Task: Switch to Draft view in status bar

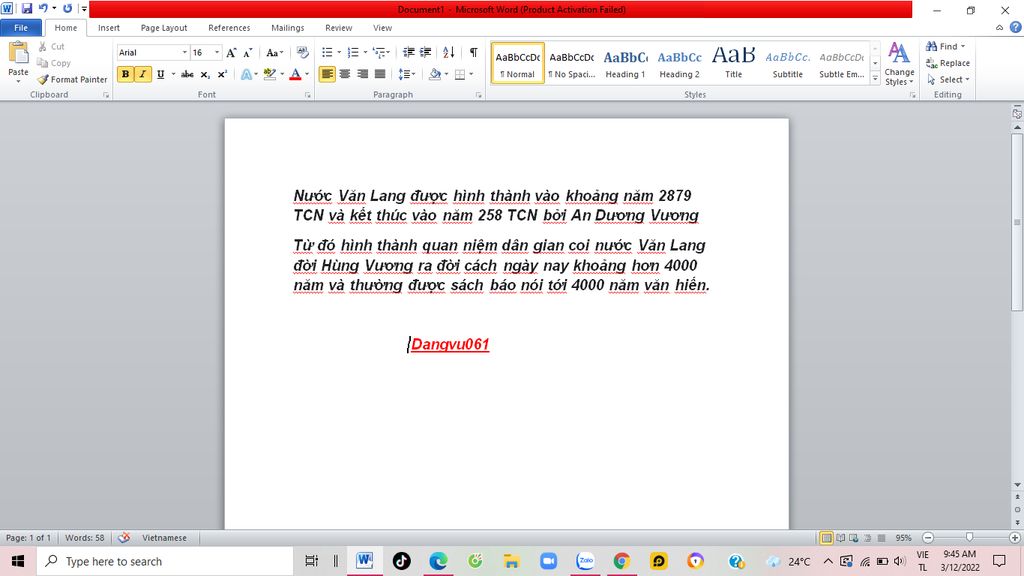Action: 881,537
